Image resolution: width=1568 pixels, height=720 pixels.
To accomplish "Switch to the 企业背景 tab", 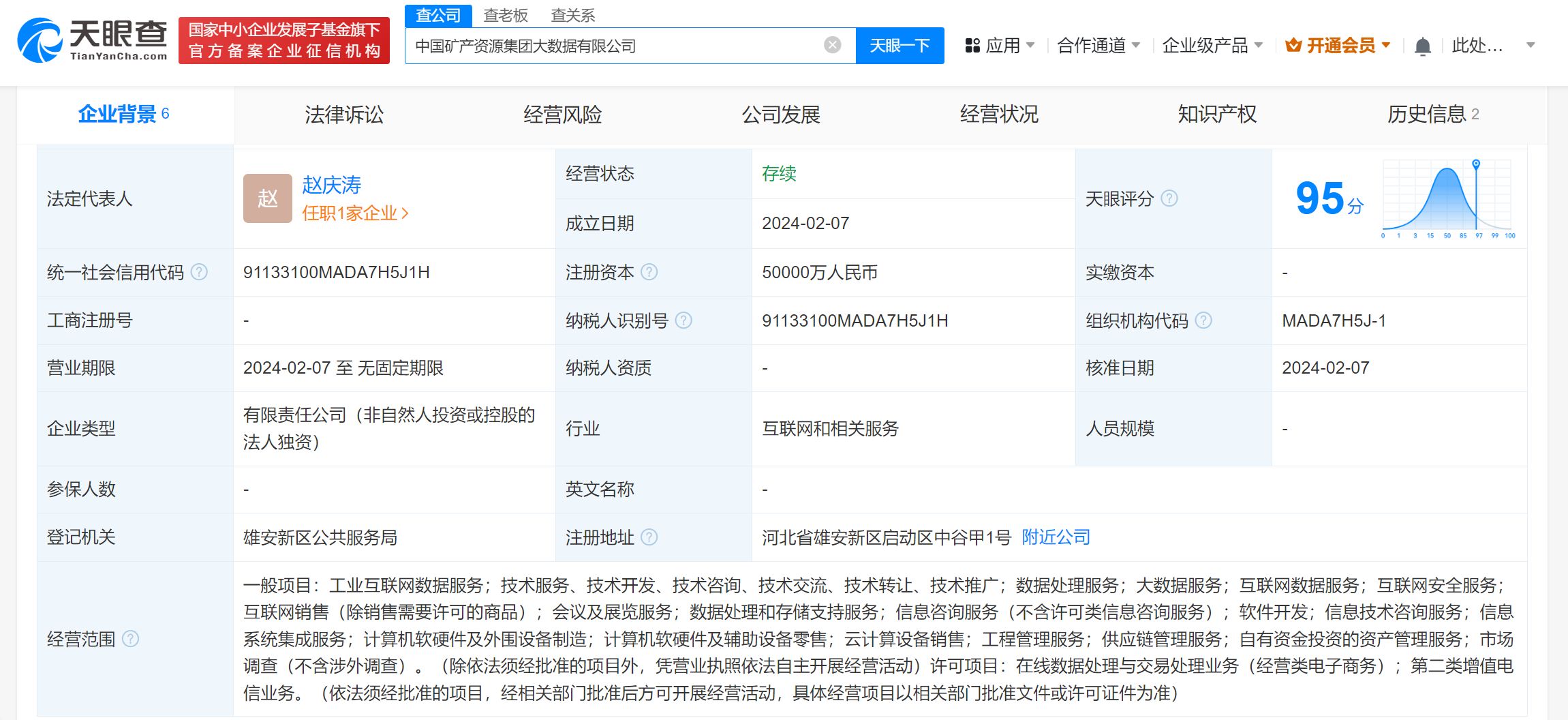I will 125,115.
